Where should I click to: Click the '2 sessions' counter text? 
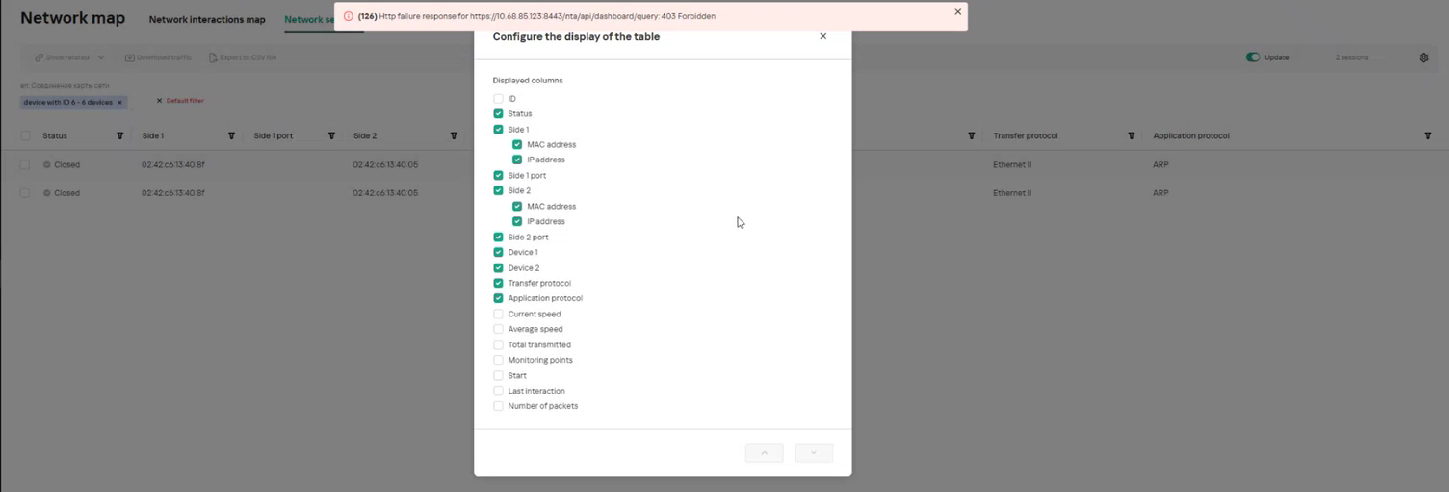1354,58
